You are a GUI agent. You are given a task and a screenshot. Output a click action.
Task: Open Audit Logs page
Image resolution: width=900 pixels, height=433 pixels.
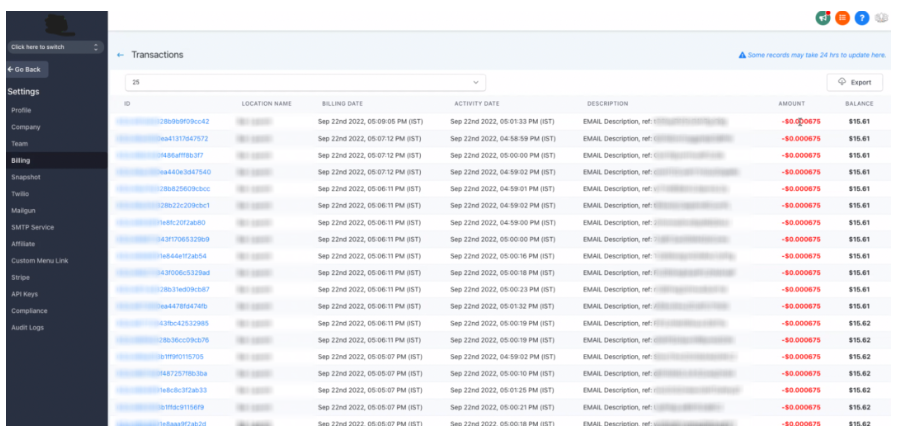coord(28,327)
